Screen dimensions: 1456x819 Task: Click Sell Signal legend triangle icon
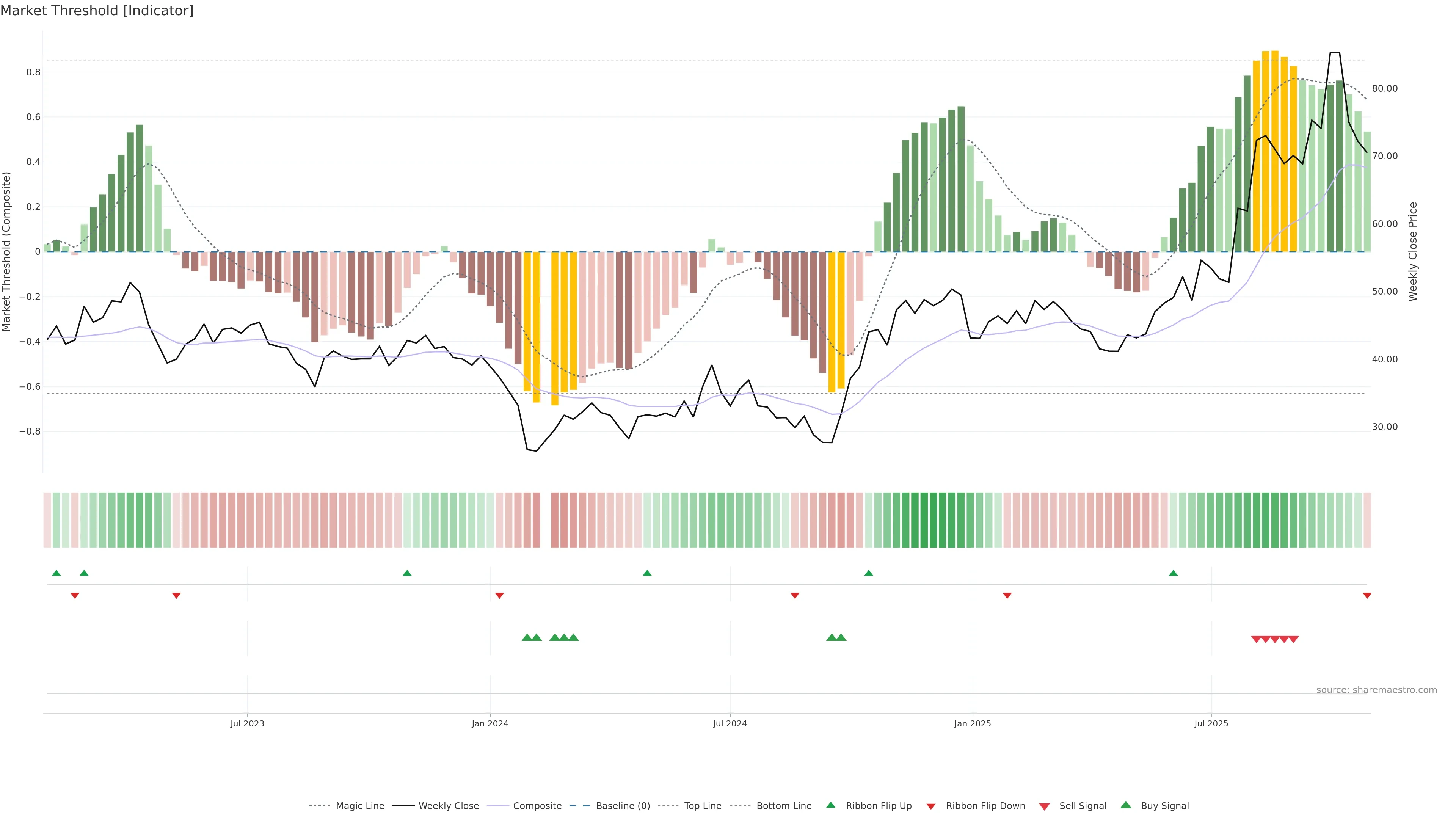1045,806
